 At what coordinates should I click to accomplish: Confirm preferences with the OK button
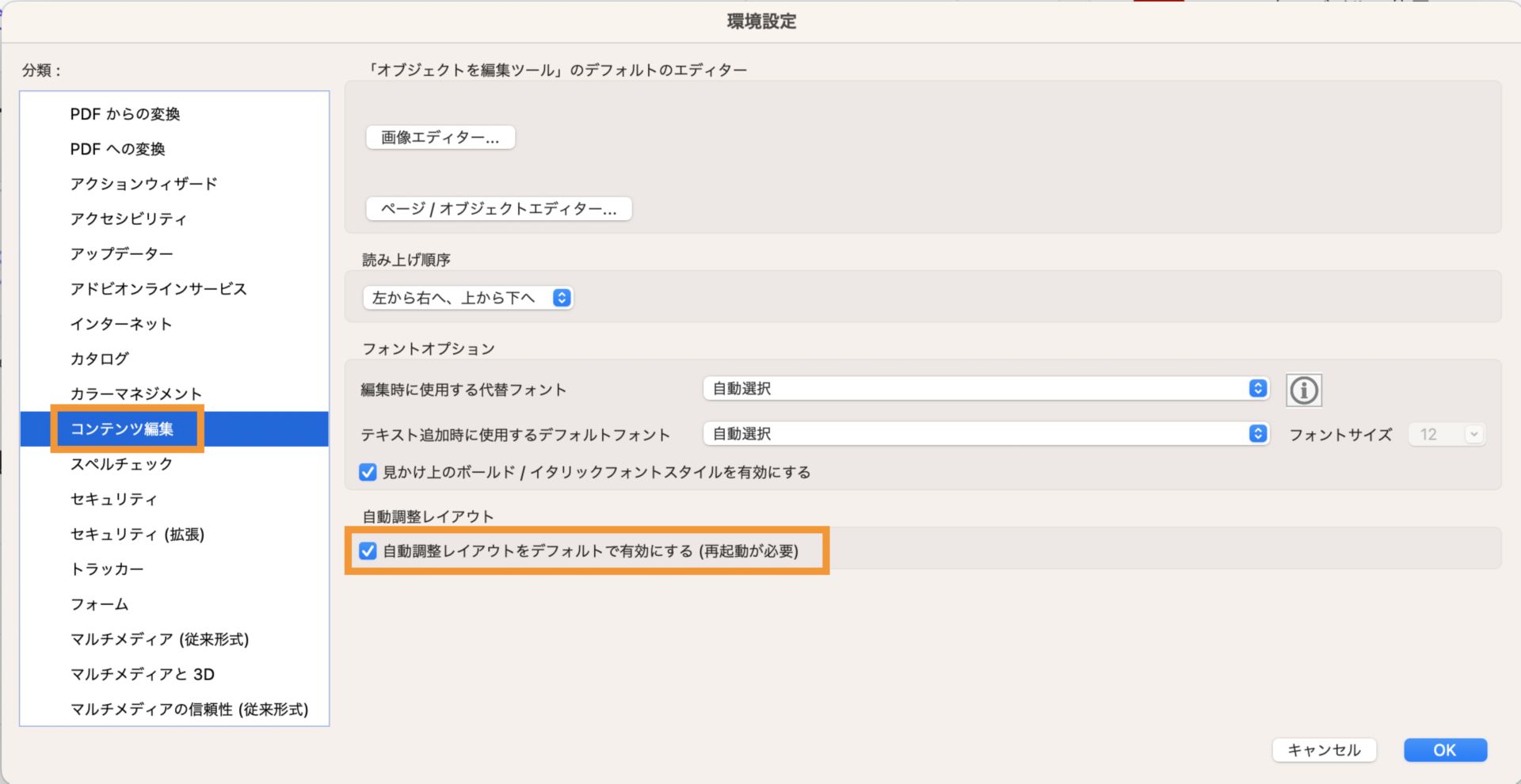[1445, 749]
